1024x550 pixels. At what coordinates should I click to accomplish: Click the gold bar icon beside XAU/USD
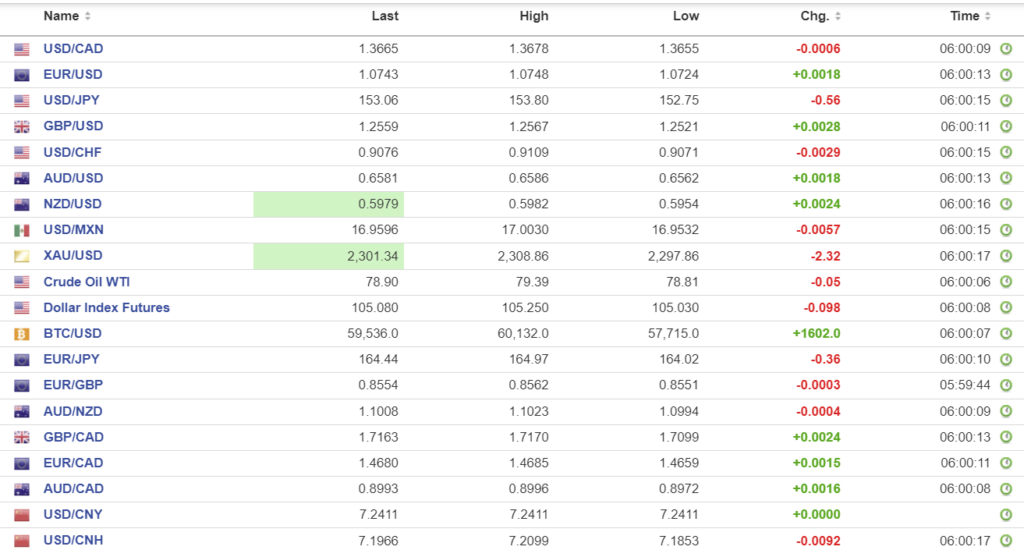(x=22, y=256)
